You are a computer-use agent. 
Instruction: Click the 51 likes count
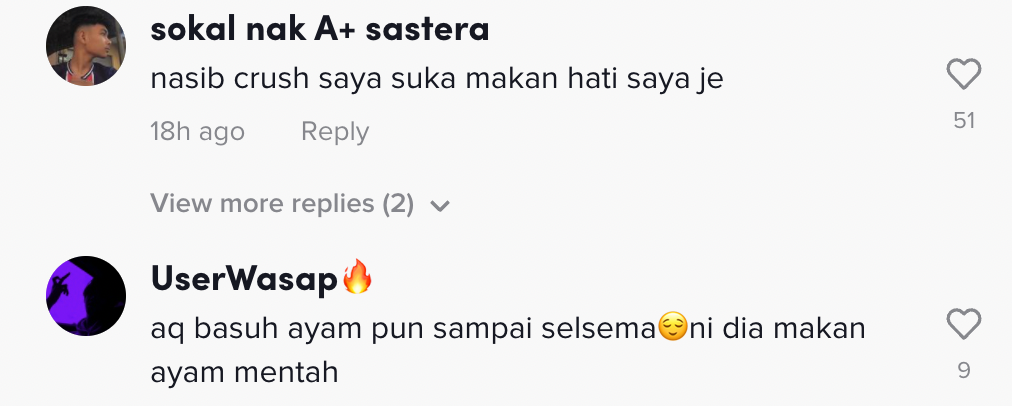(x=964, y=121)
